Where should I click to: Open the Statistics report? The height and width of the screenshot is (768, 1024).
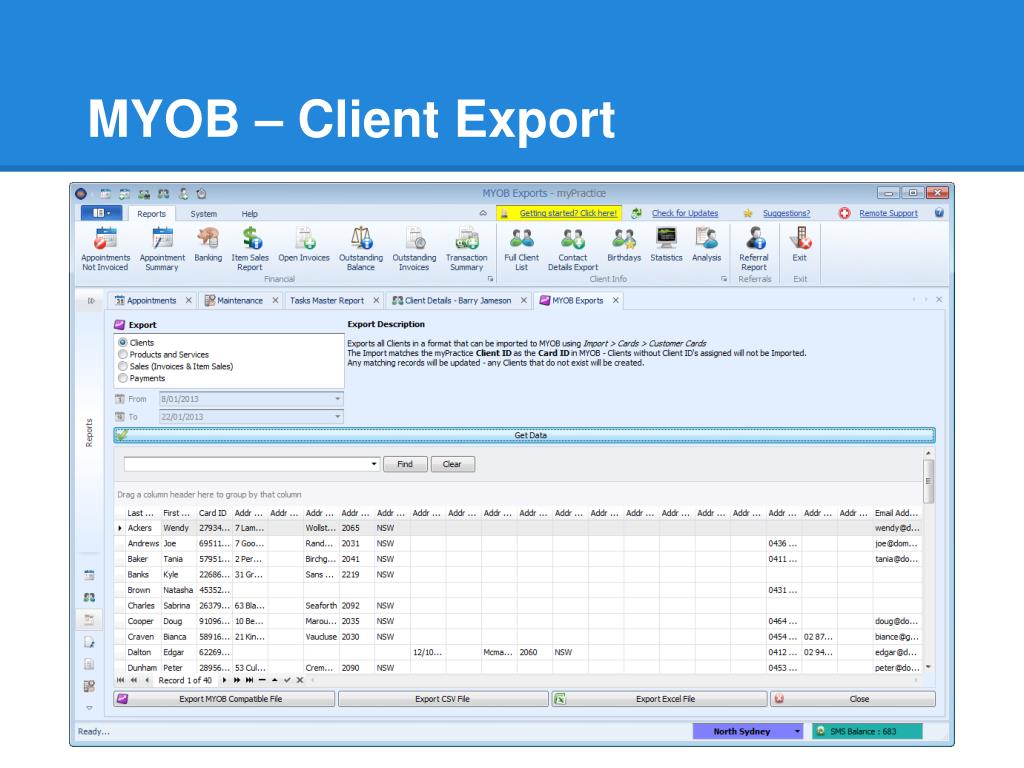[666, 245]
